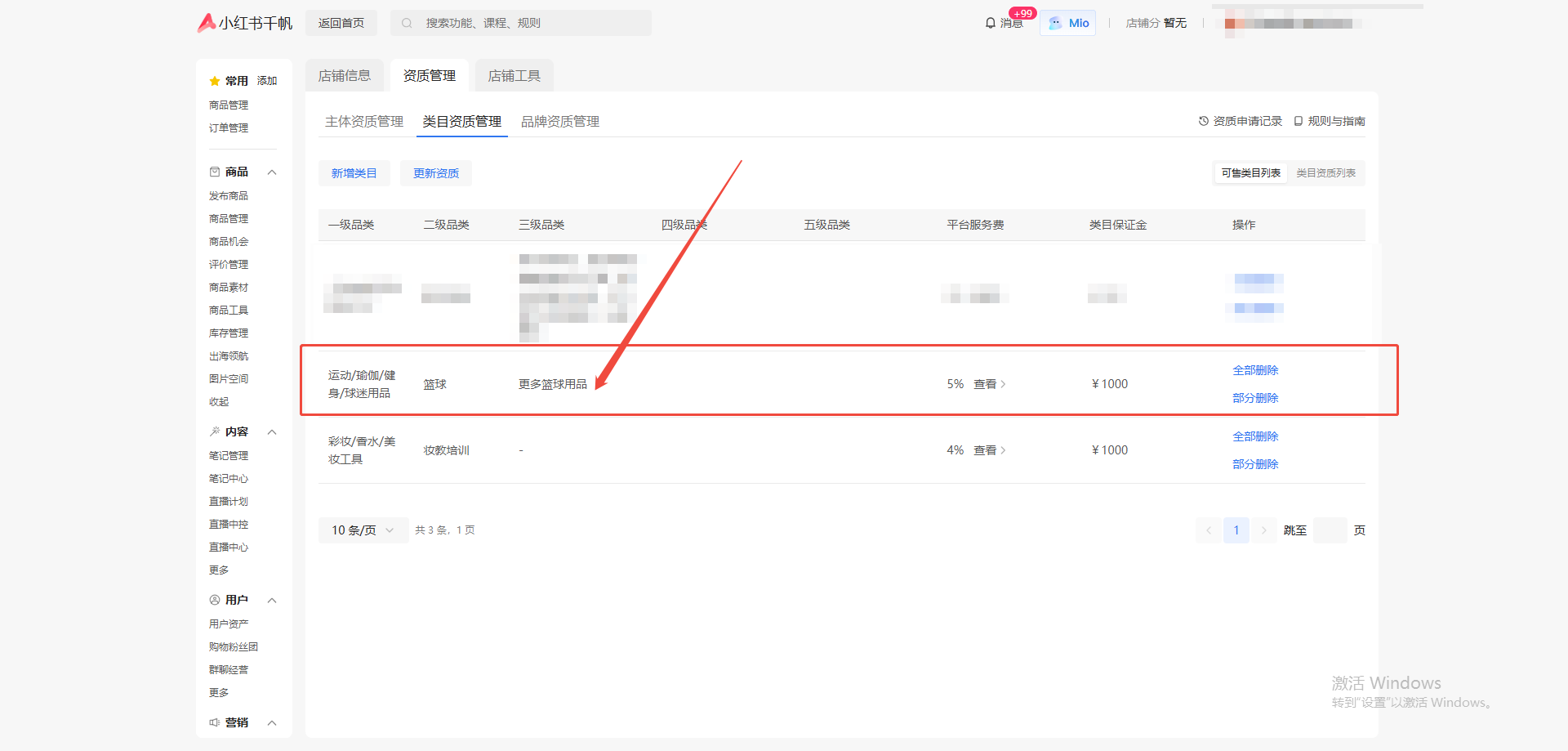
Task: Open 商品工具 in sidebar
Action: click(229, 311)
